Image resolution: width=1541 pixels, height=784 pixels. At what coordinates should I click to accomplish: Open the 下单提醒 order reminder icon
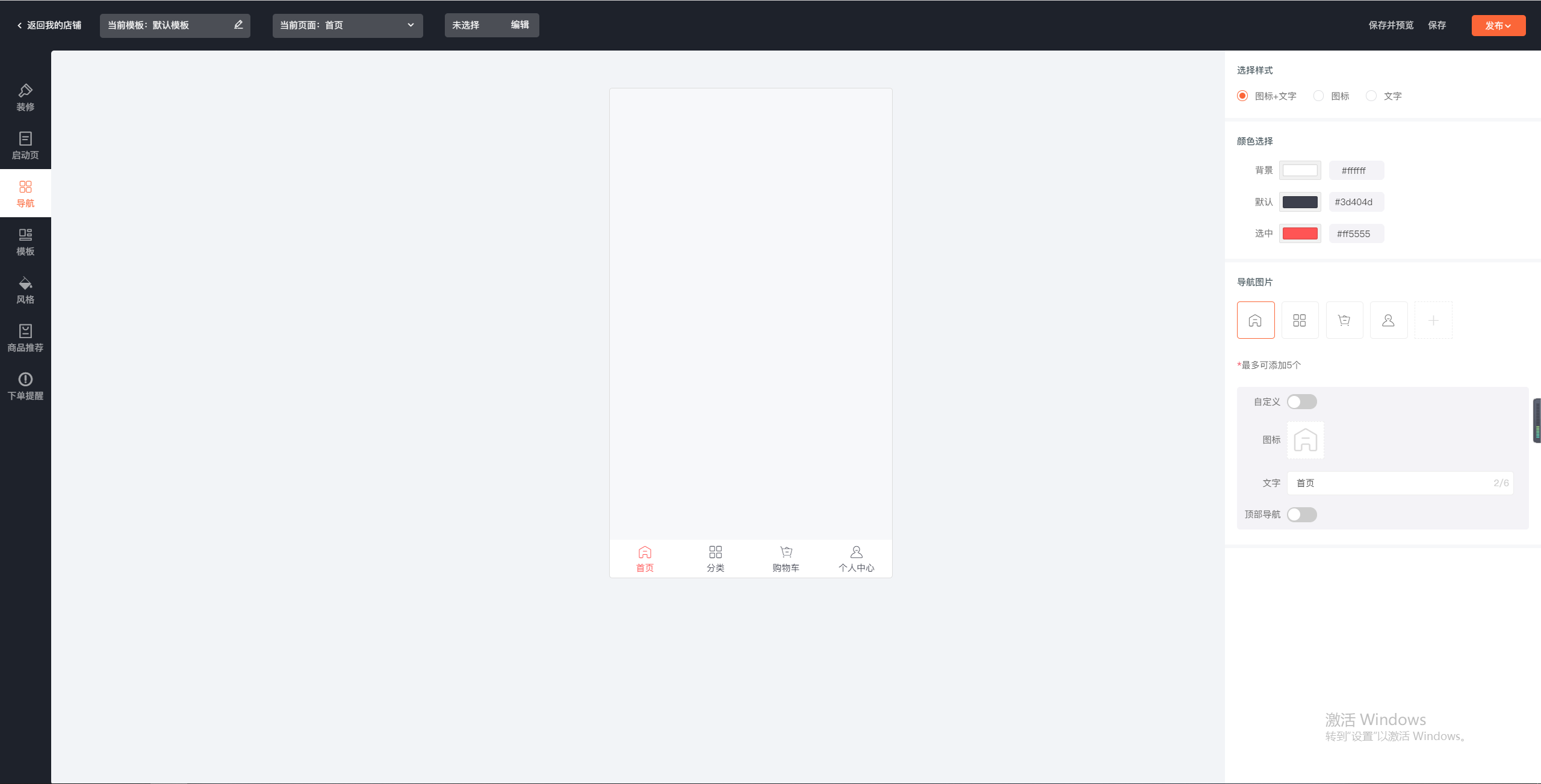click(x=25, y=386)
